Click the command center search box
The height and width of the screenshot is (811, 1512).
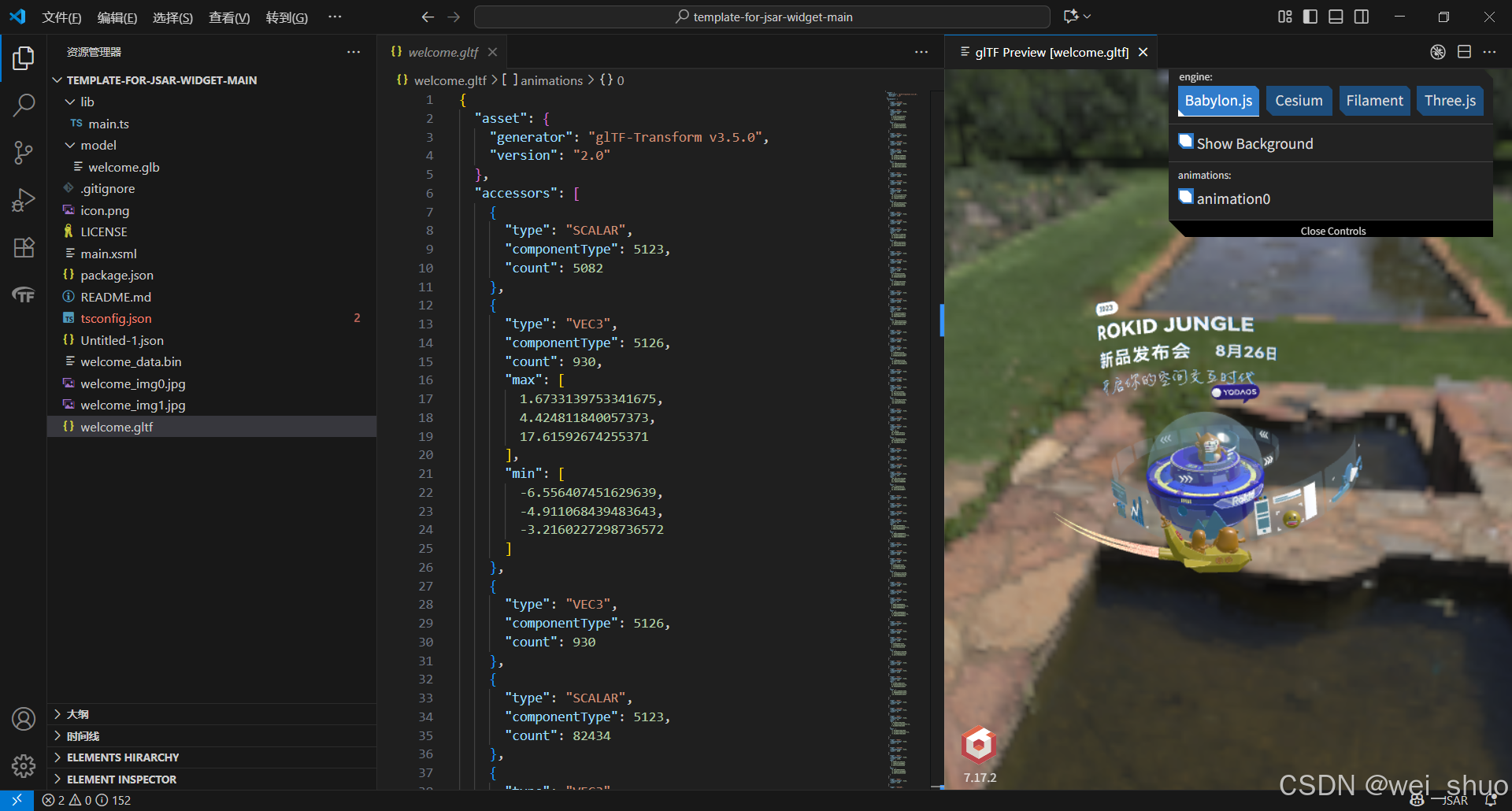click(x=762, y=17)
